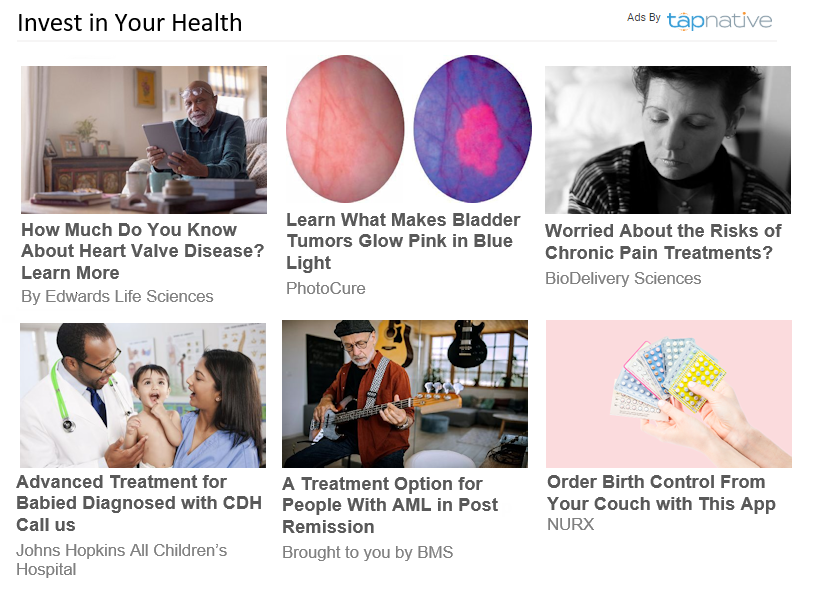Click 'Learn What Makes Bladder Tumors Glow Pink' headline
This screenshot has height=596, width=813.
(403, 241)
